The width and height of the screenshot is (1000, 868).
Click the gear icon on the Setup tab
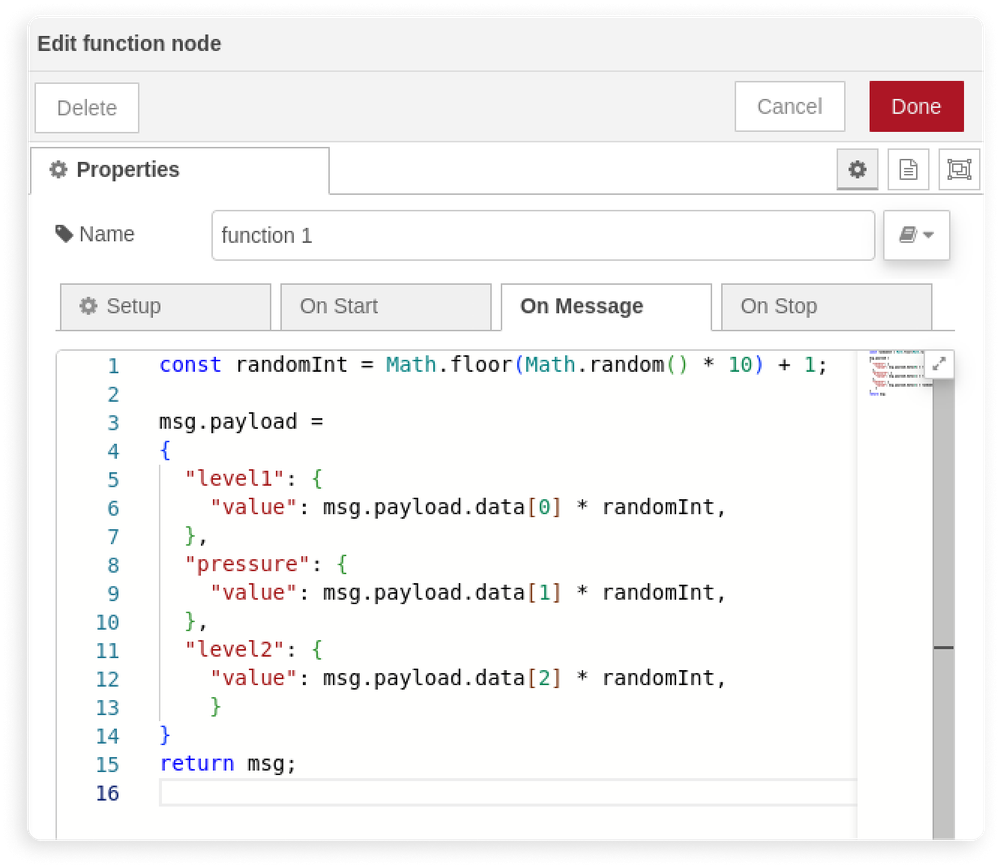(x=90, y=306)
